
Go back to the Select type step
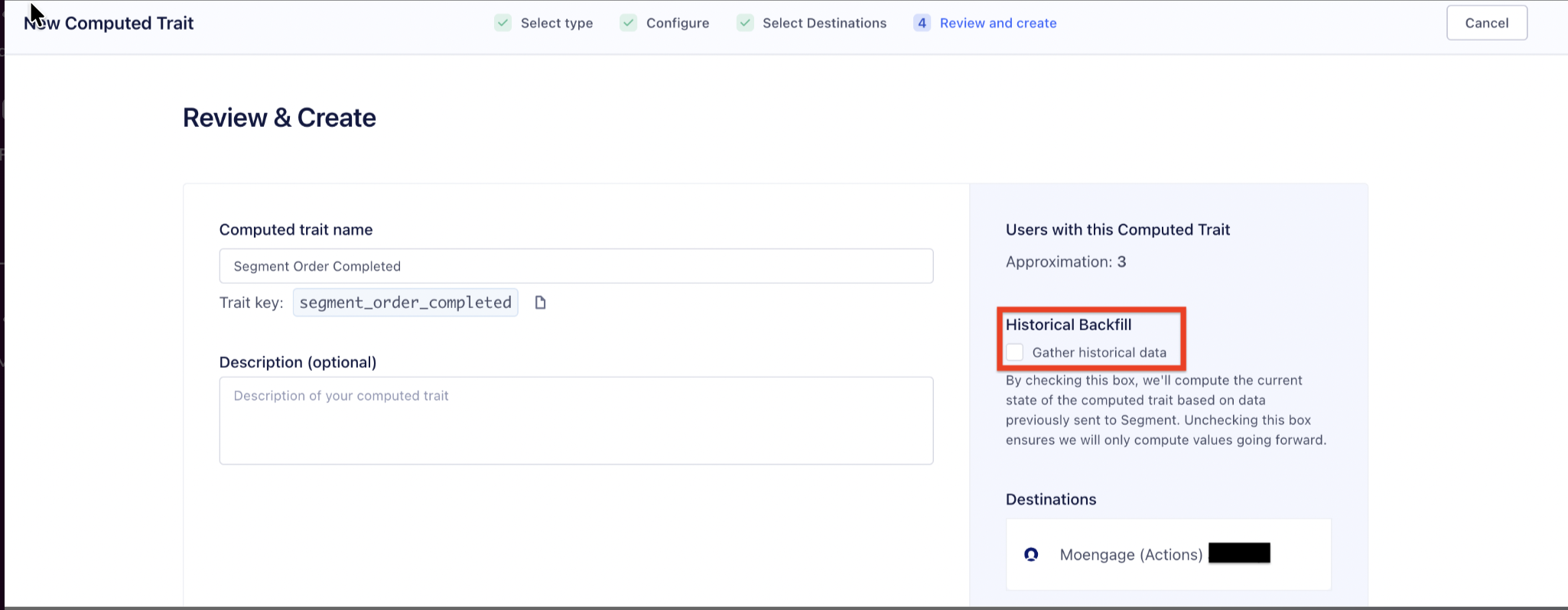[557, 23]
